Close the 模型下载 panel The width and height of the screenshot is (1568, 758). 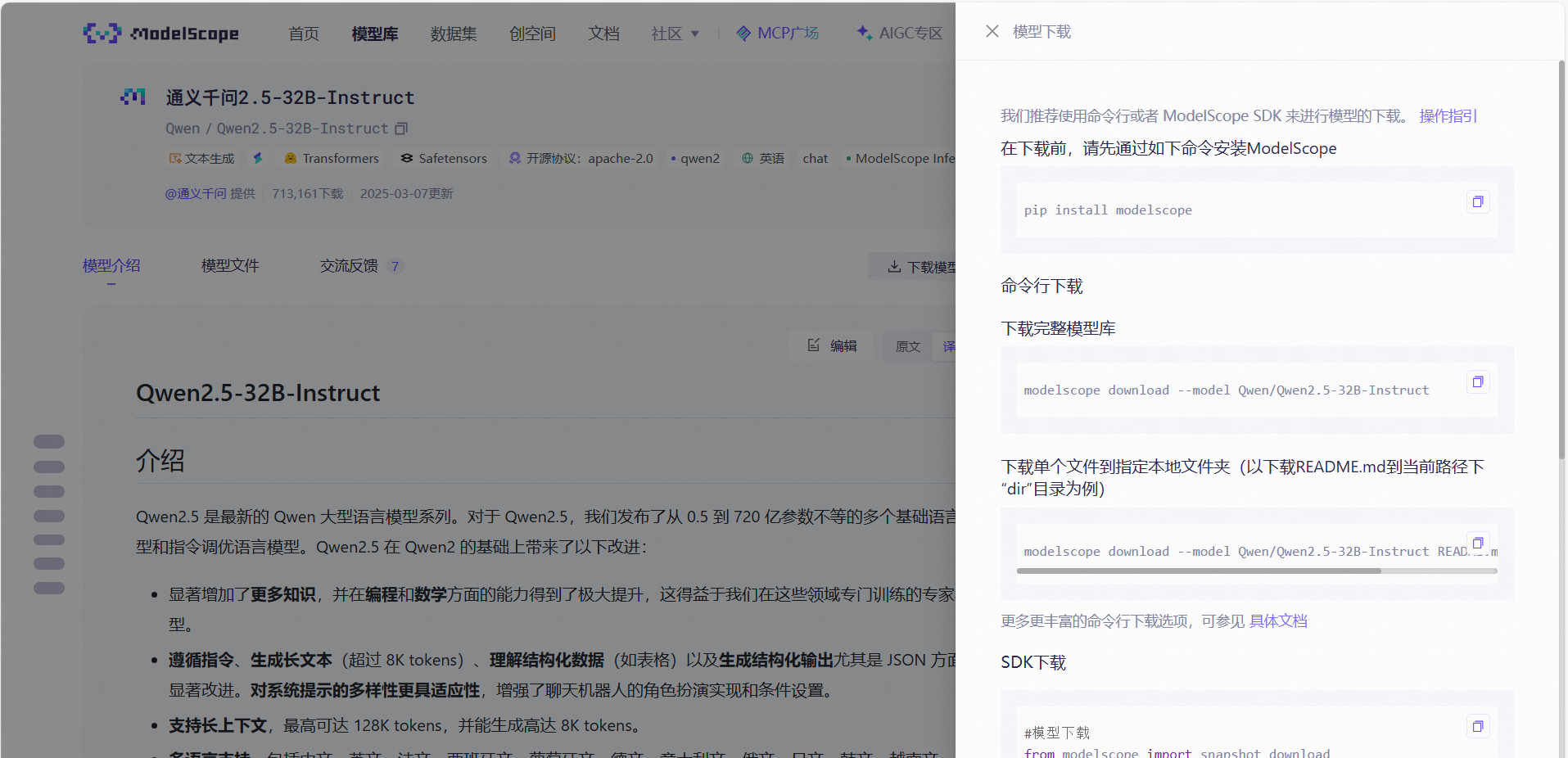click(x=992, y=31)
